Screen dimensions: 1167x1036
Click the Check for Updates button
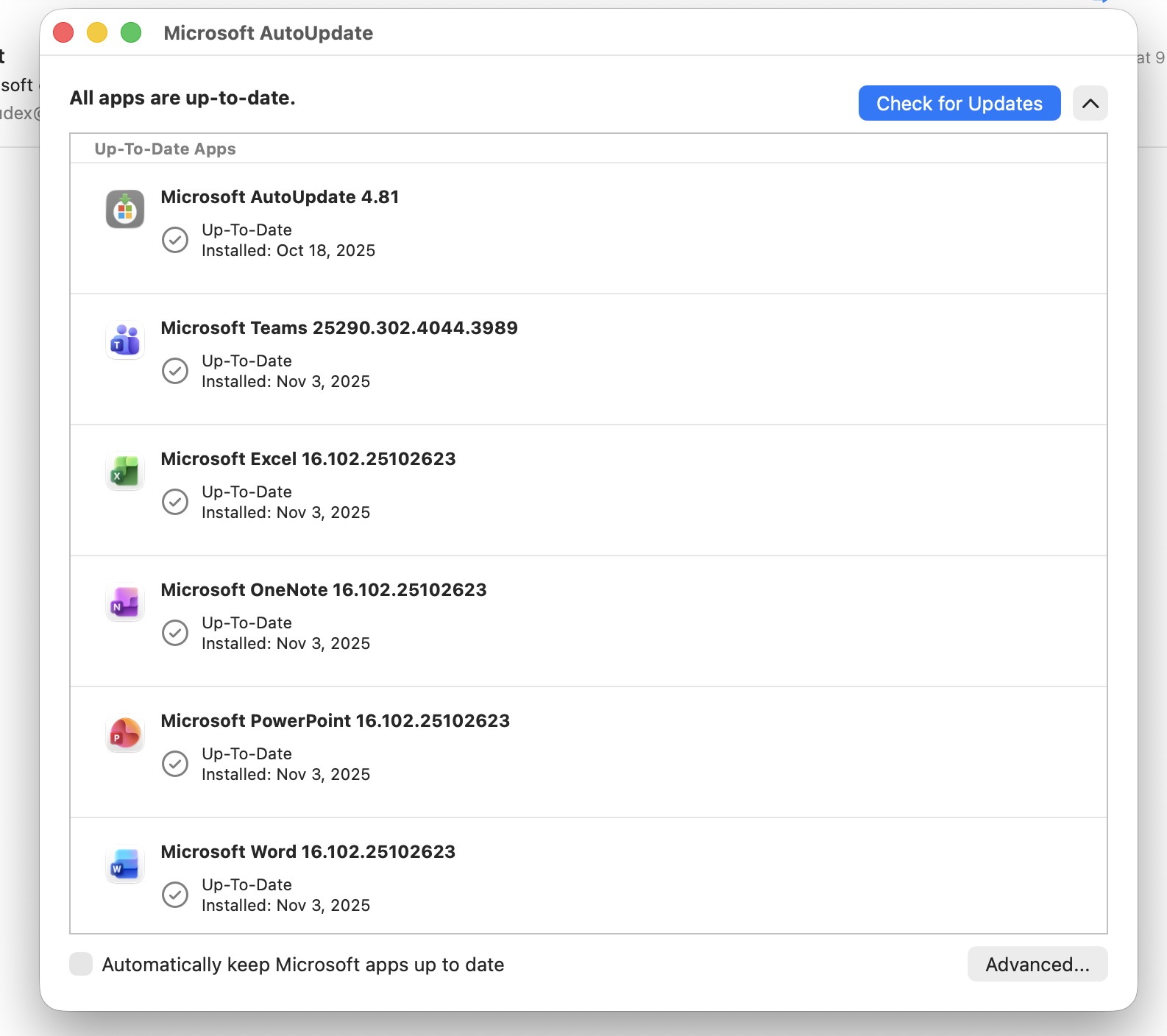point(960,103)
